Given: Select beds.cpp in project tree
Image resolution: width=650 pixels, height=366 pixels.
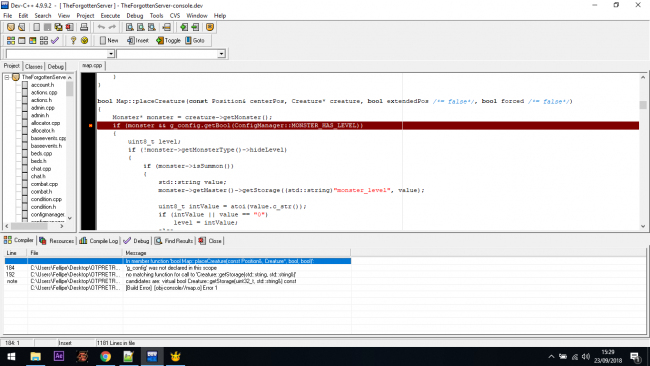Looking at the screenshot, I should coord(41,153).
